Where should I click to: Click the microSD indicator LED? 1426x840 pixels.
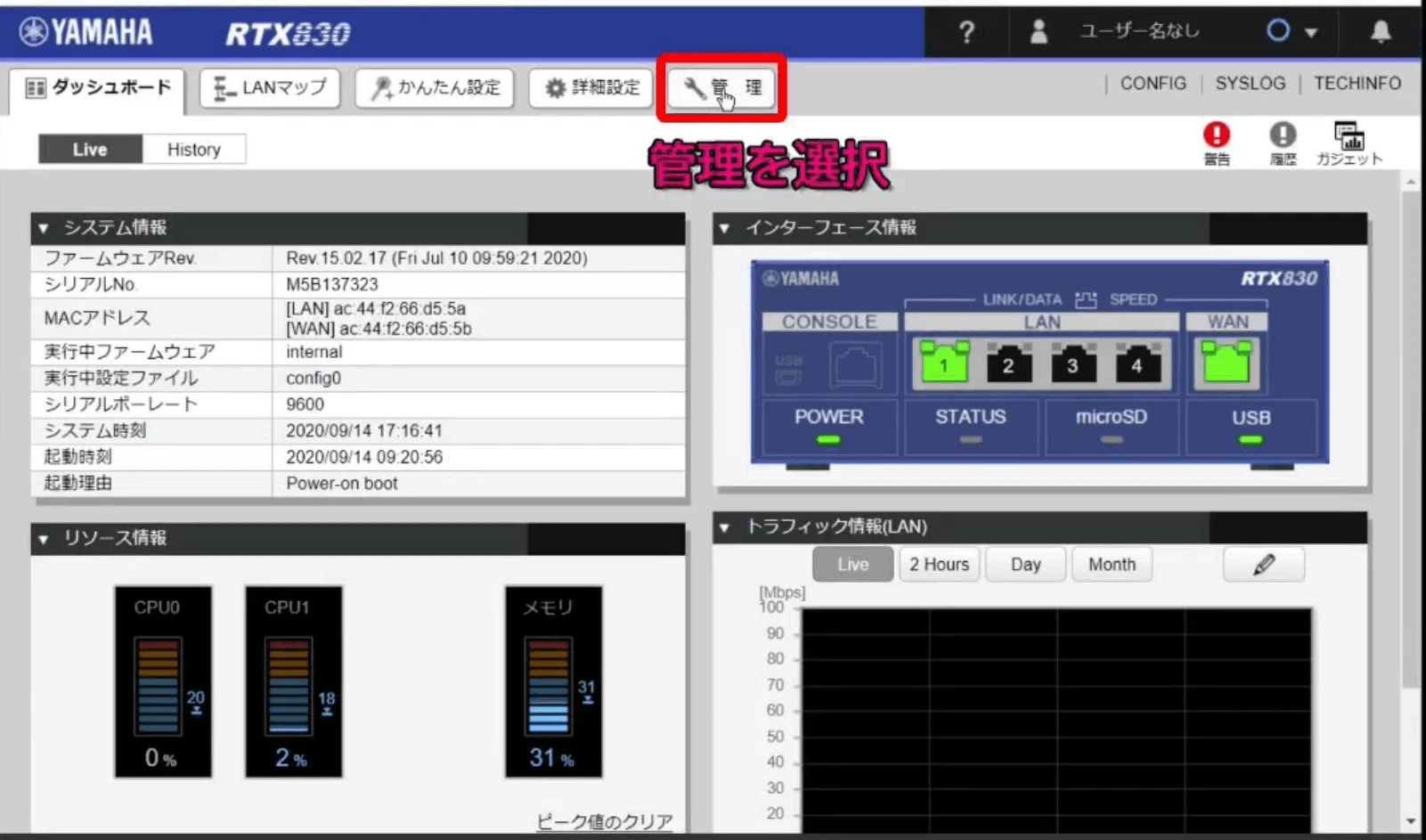pyautogui.click(x=1112, y=439)
